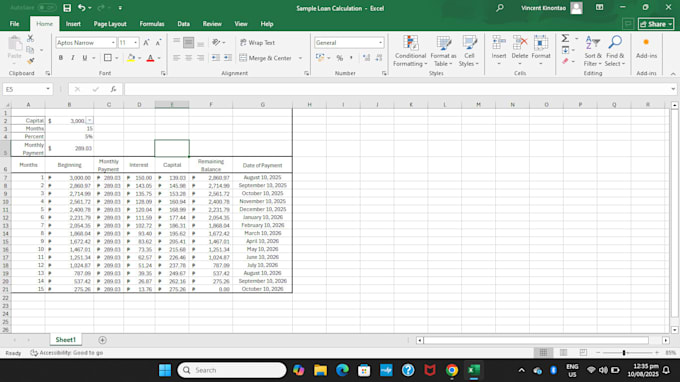This screenshot has width=680, height=382.
Task: Decrease font size
Action: [158, 42]
